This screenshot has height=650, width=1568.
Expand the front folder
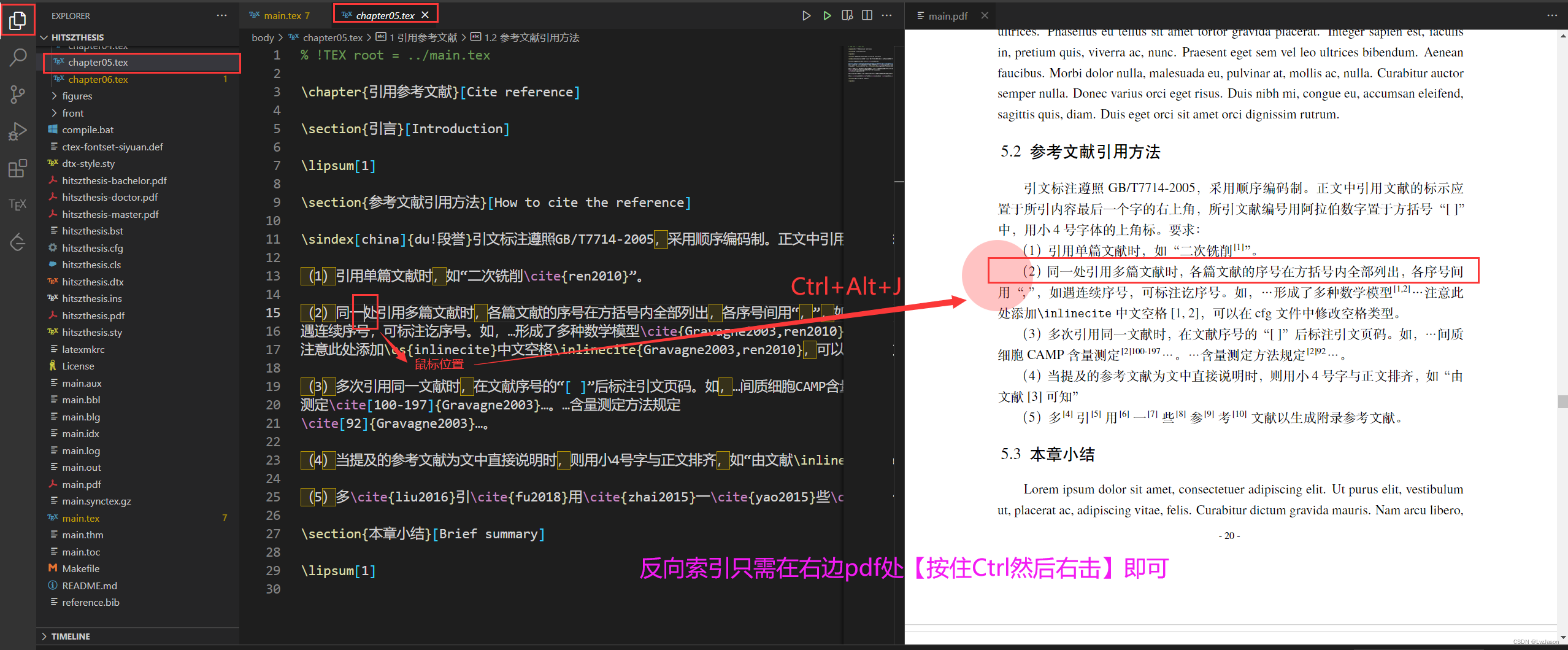point(73,112)
